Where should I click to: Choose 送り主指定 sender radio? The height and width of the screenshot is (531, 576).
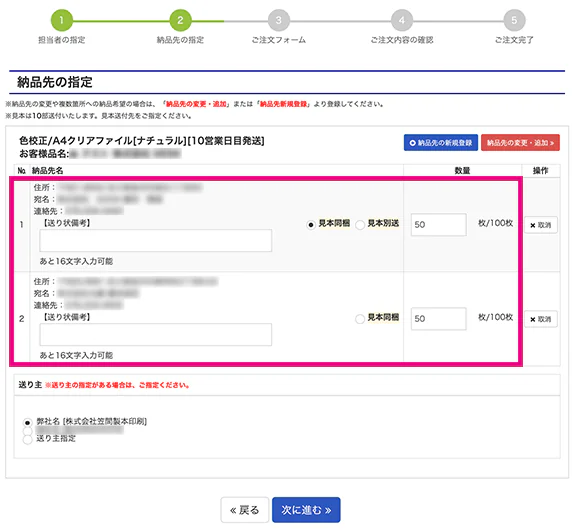(x=28, y=439)
